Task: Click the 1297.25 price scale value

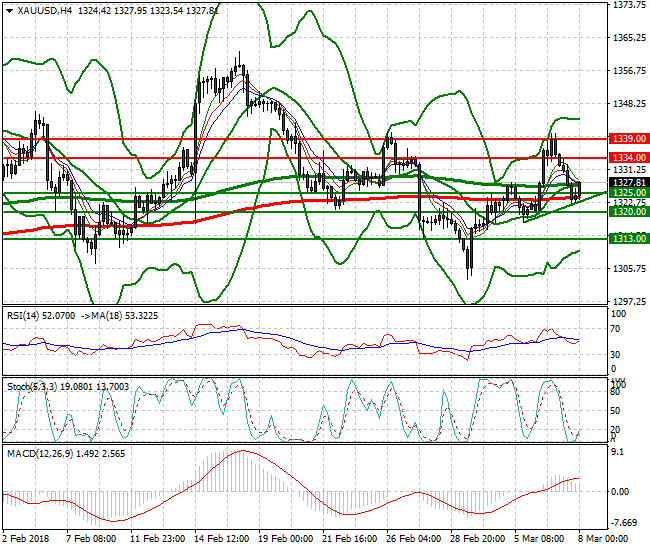Action: pyautogui.click(x=629, y=301)
